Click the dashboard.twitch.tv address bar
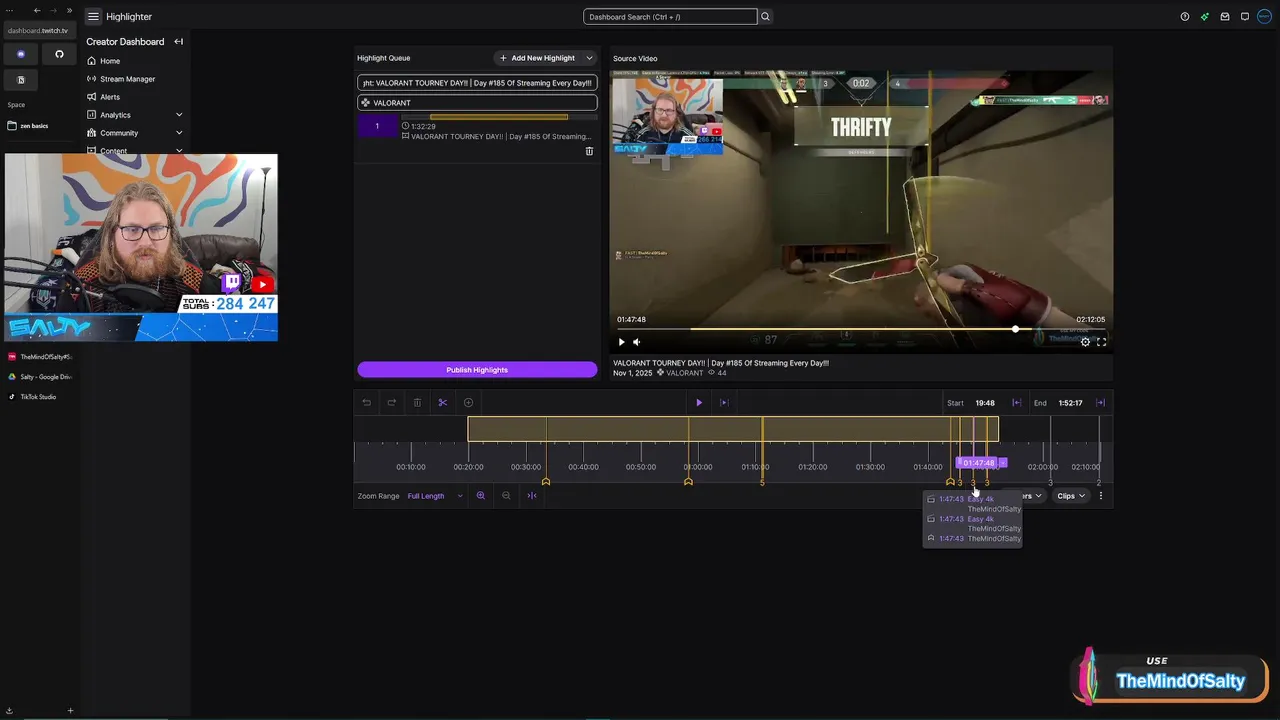 38,31
